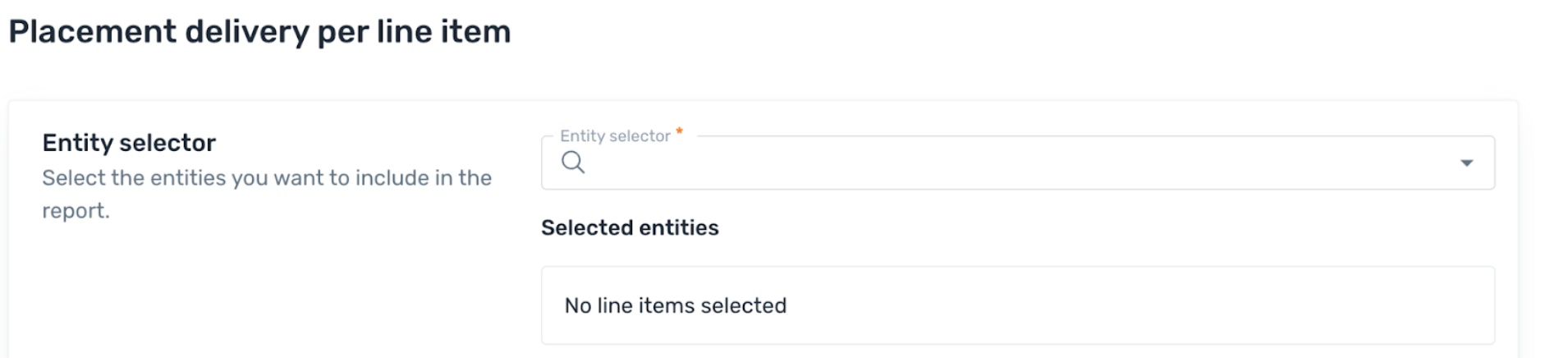Viewport: 1568px width, 358px height.
Task: Click the magnifying glass search icon
Action: point(573,163)
